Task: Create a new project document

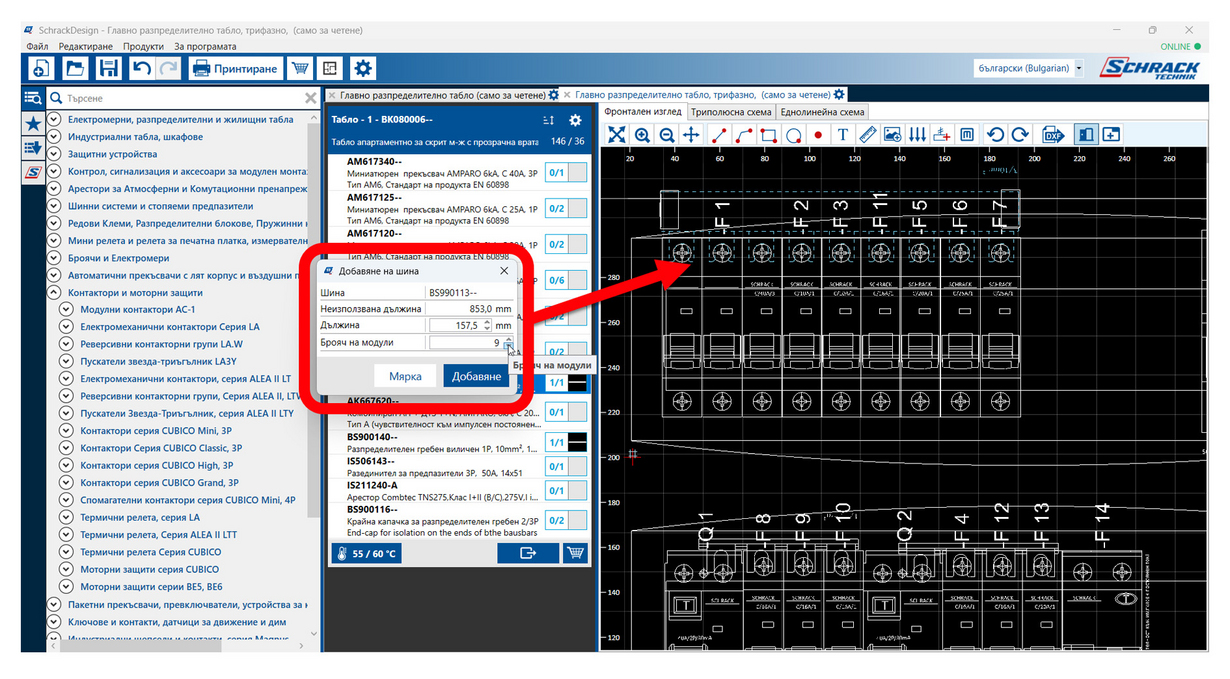Action: [41, 68]
